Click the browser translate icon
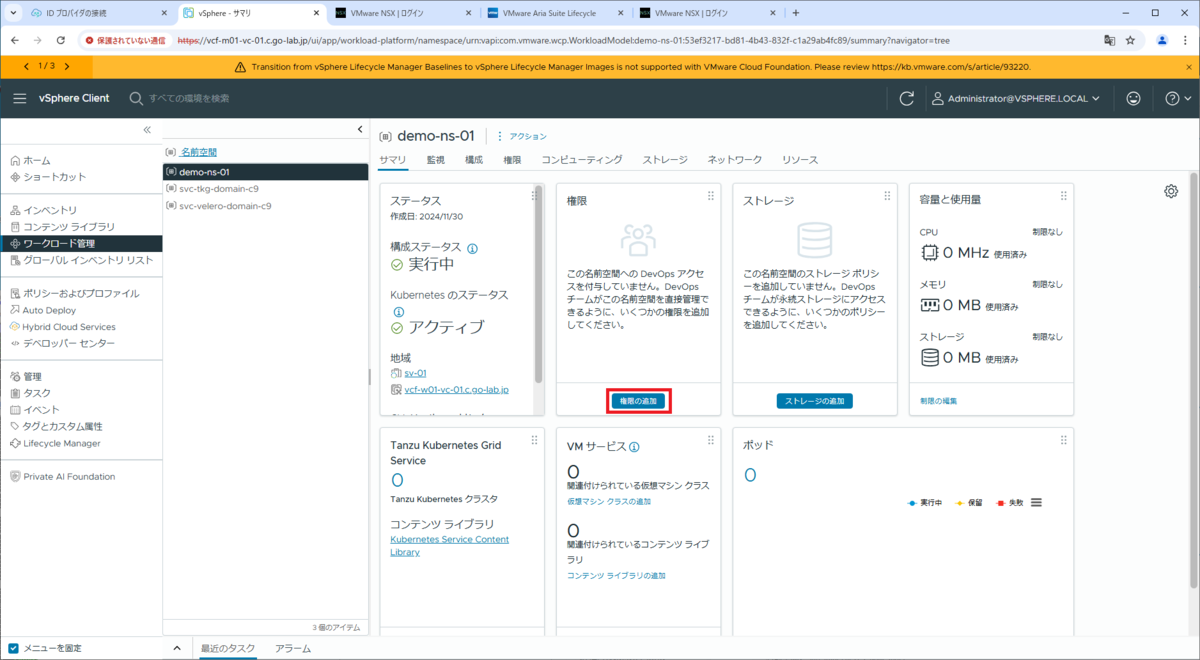This screenshot has width=1200, height=660. coord(1109,40)
